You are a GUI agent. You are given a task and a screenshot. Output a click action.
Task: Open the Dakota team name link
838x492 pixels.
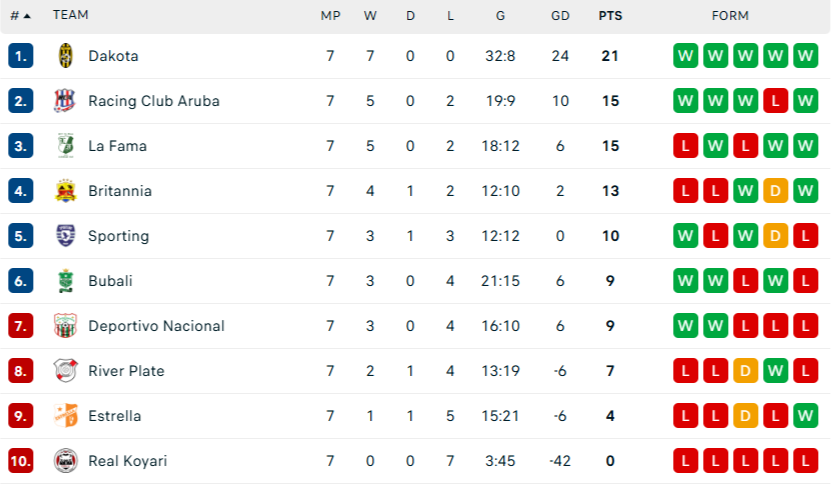point(113,56)
